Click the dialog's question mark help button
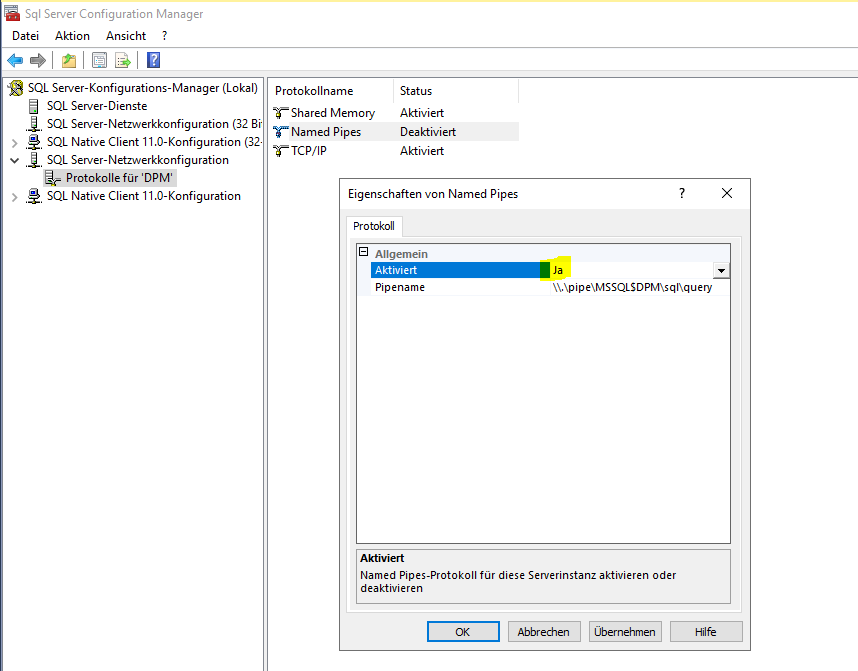The image size is (858, 671). tap(682, 193)
